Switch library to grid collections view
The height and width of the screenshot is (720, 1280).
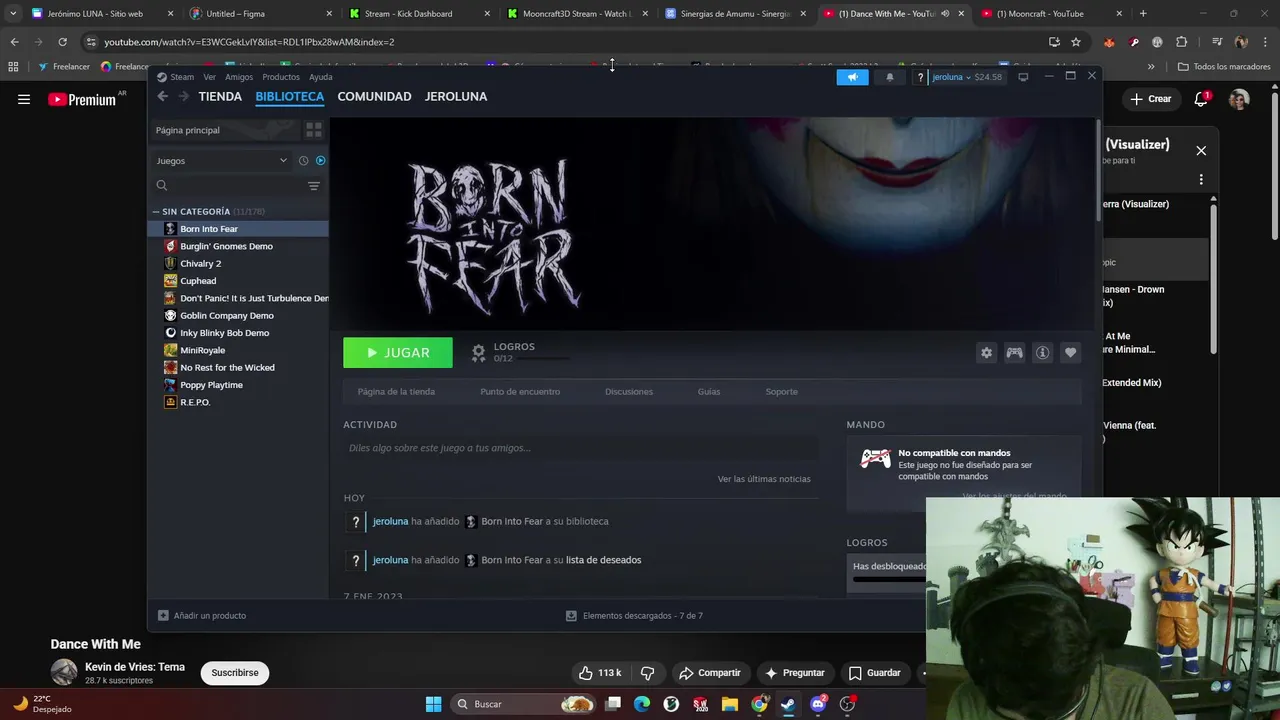pos(314,130)
